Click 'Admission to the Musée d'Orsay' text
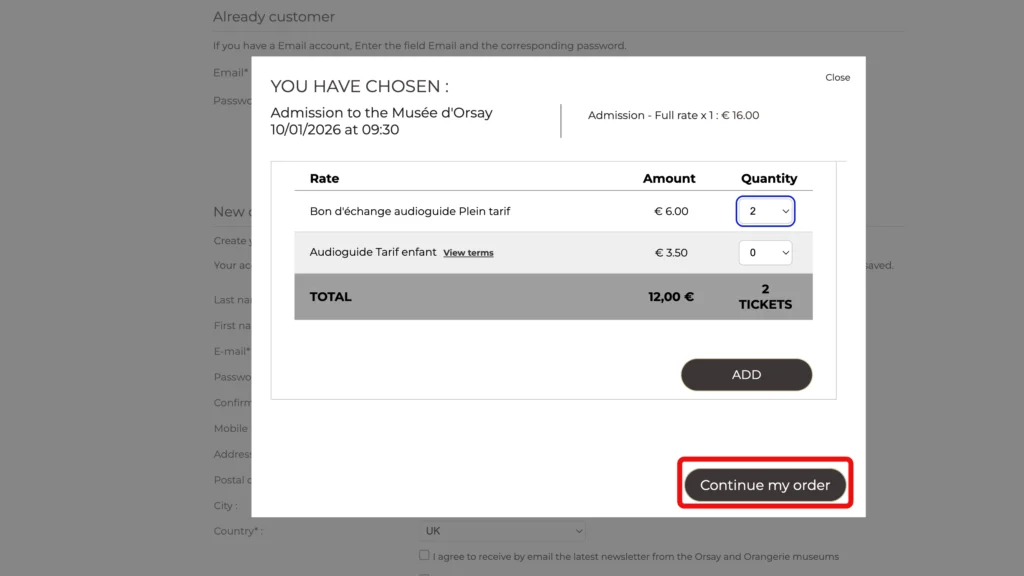This screenshot has width=1024, height=576. coord(381,113)
